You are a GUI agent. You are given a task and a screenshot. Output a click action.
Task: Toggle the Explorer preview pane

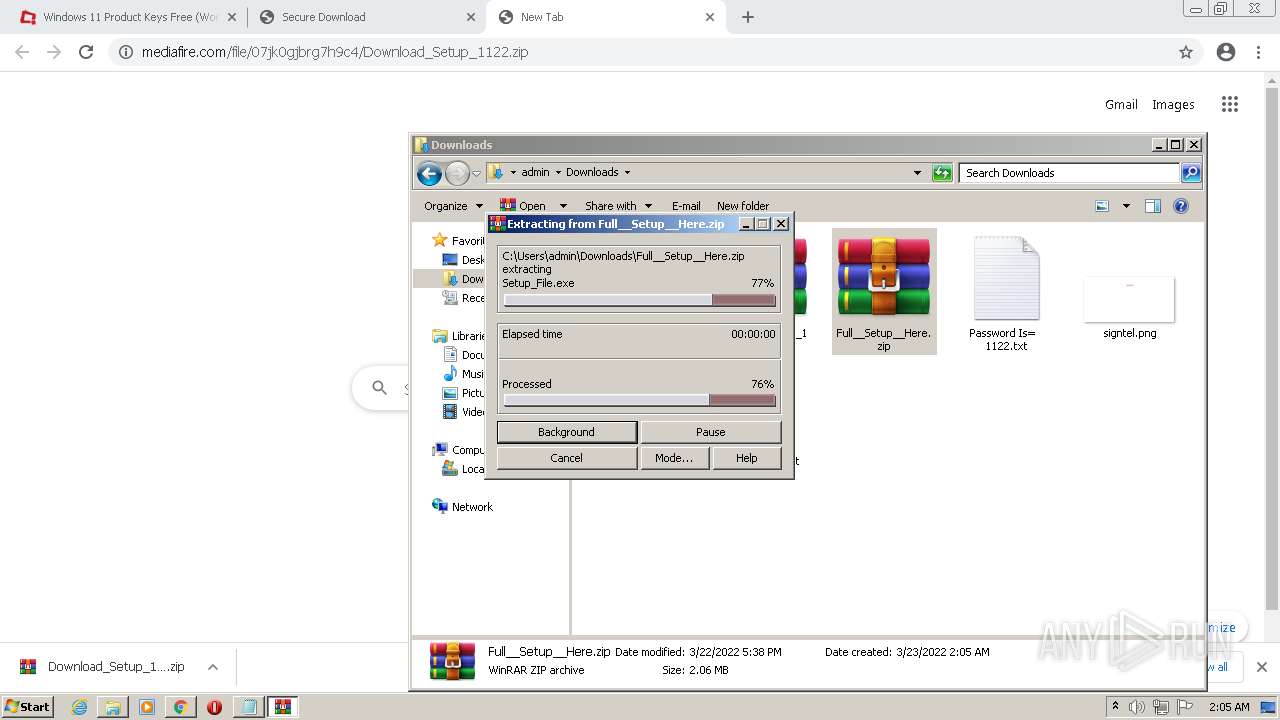click(x=1153, y=206)
